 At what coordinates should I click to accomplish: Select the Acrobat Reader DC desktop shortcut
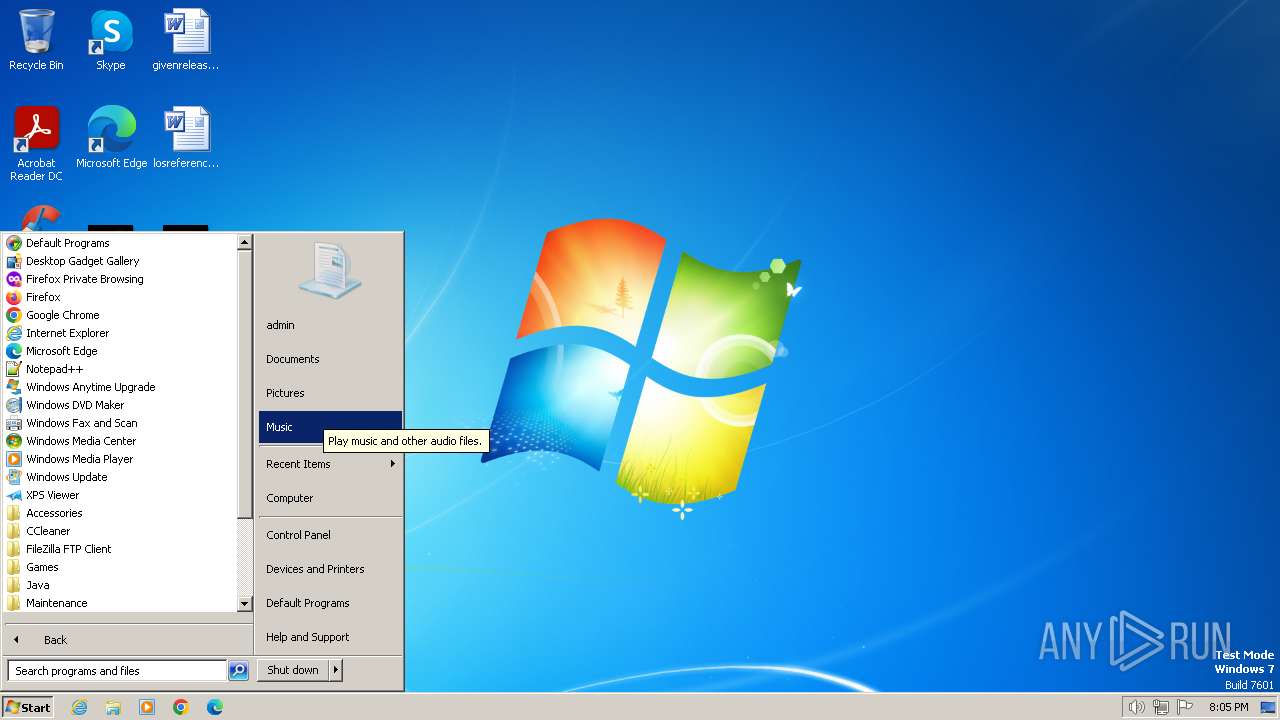(36, 144)
